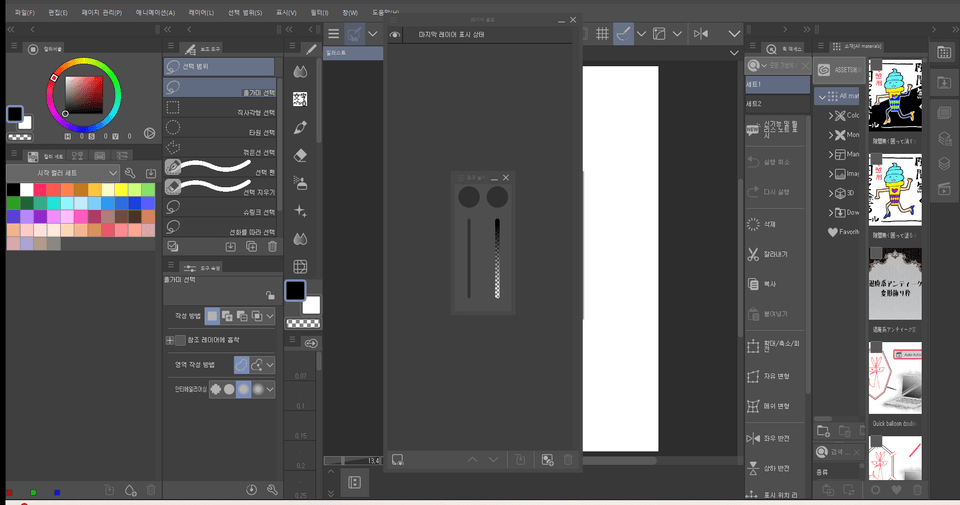
Task: Select the 올가미 선택 lasso sub tool
Action: point(220,87)
